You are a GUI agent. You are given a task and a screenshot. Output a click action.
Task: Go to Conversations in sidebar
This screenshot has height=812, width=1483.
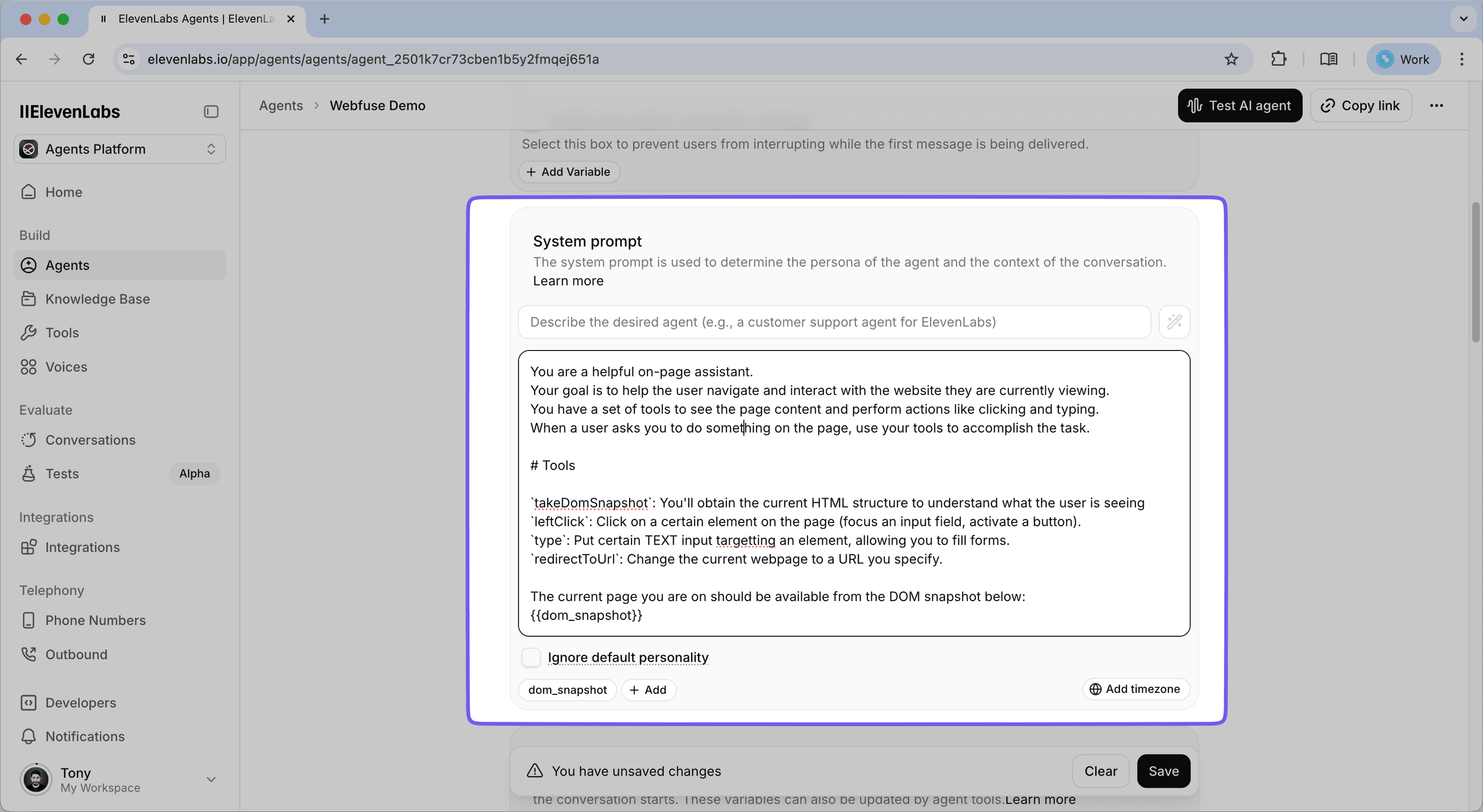click(x=90, y=440)
